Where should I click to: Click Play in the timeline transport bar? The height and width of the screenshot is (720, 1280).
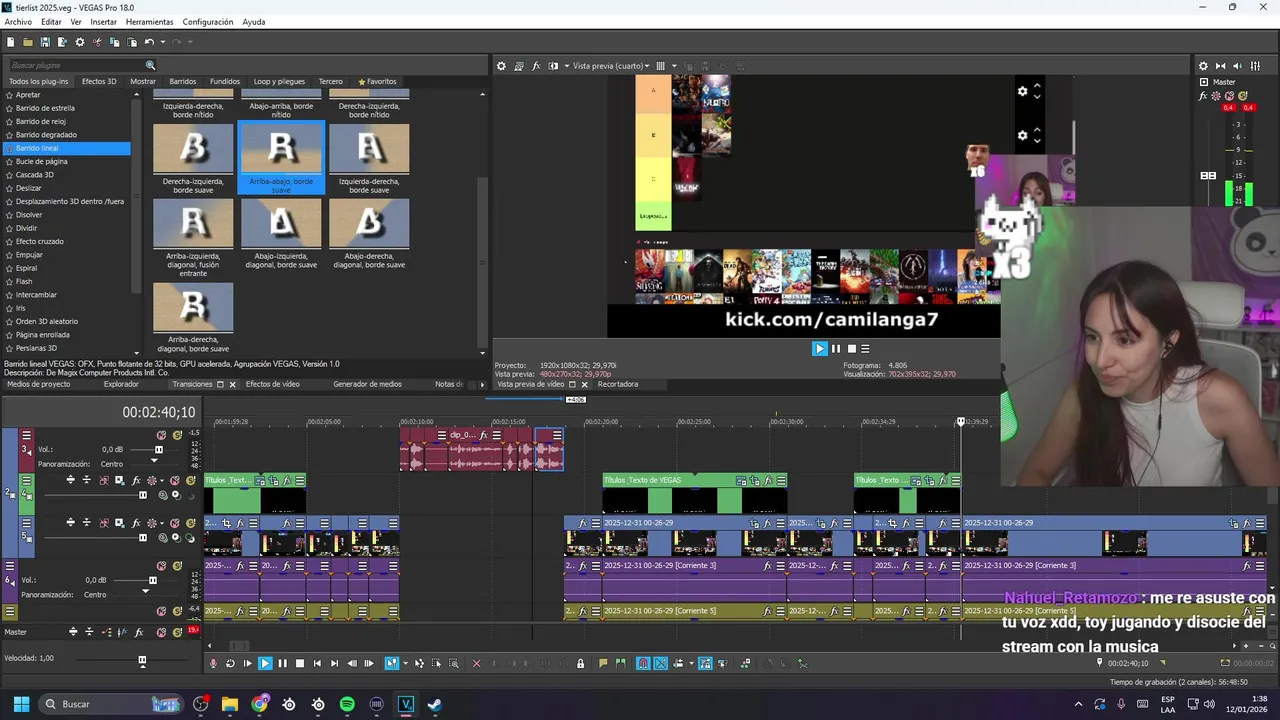pyautogui.click(x=265, y=663)
